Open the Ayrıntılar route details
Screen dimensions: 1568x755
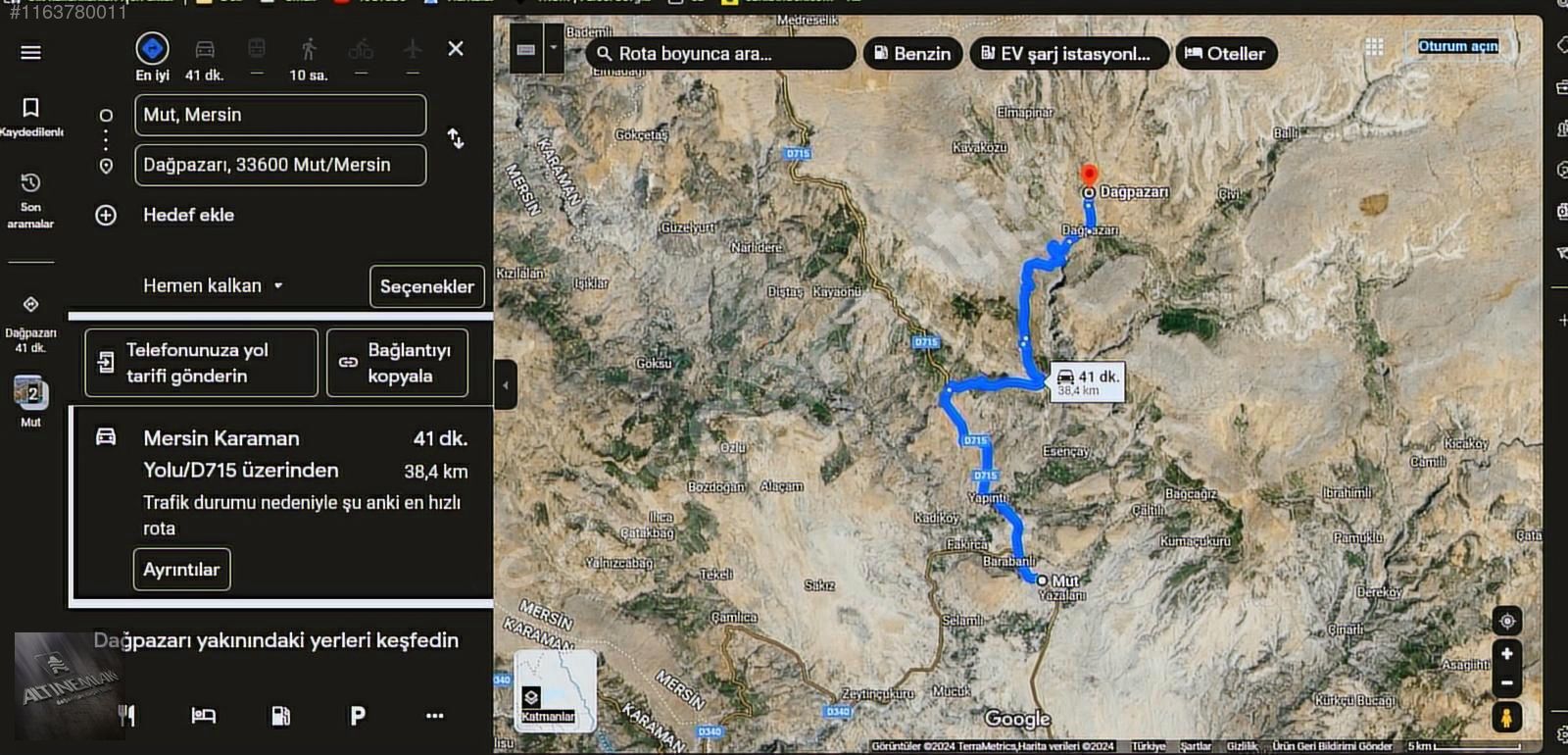pos(181,570)
